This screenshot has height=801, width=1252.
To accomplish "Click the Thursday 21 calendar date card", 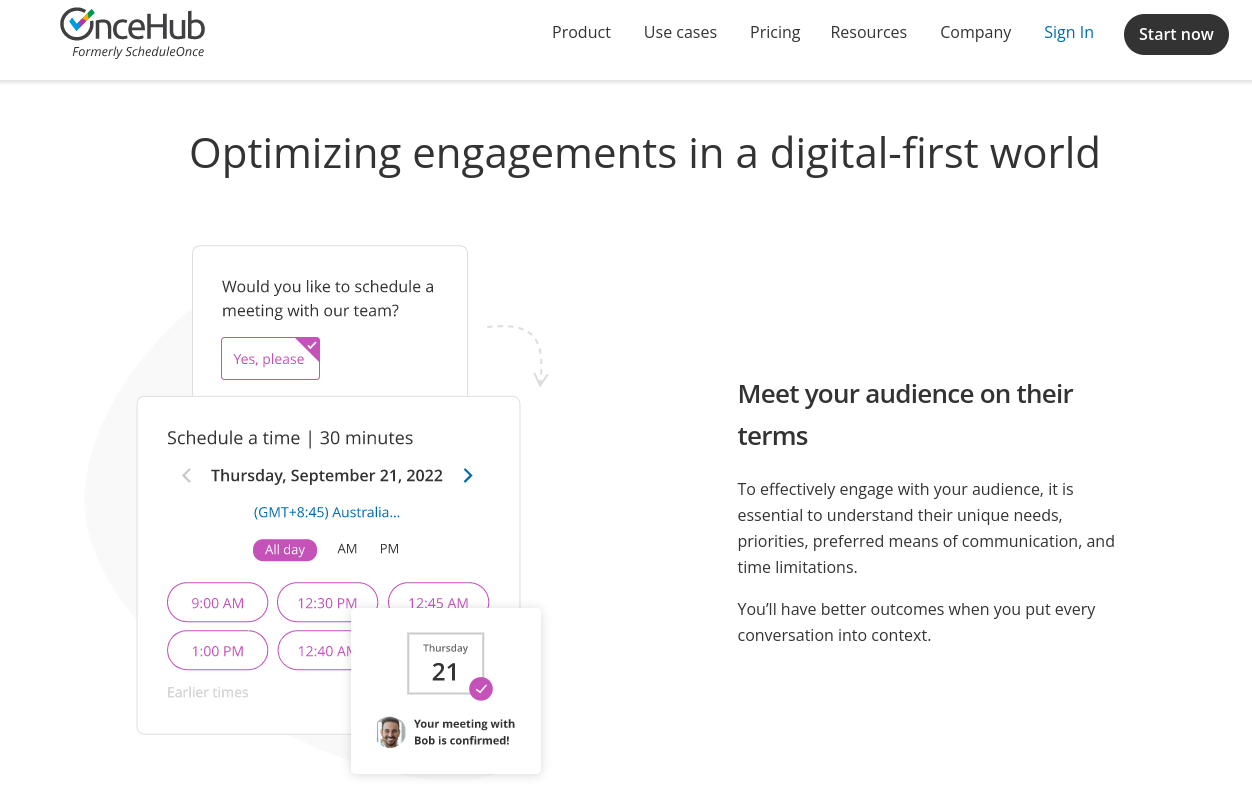I will pos(445,663).
